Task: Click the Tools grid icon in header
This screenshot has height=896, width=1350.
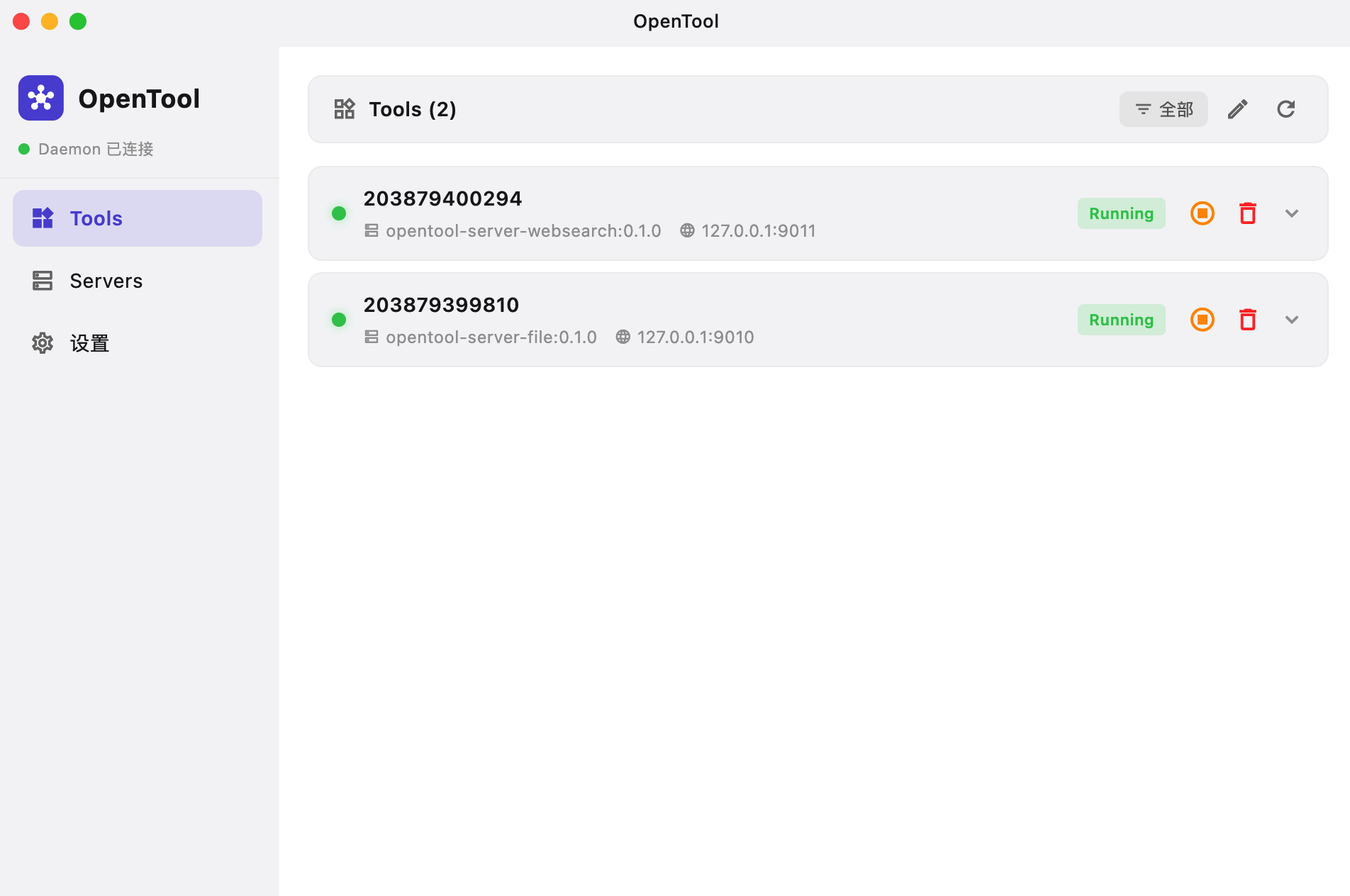Action: click(x=344, y=109)
